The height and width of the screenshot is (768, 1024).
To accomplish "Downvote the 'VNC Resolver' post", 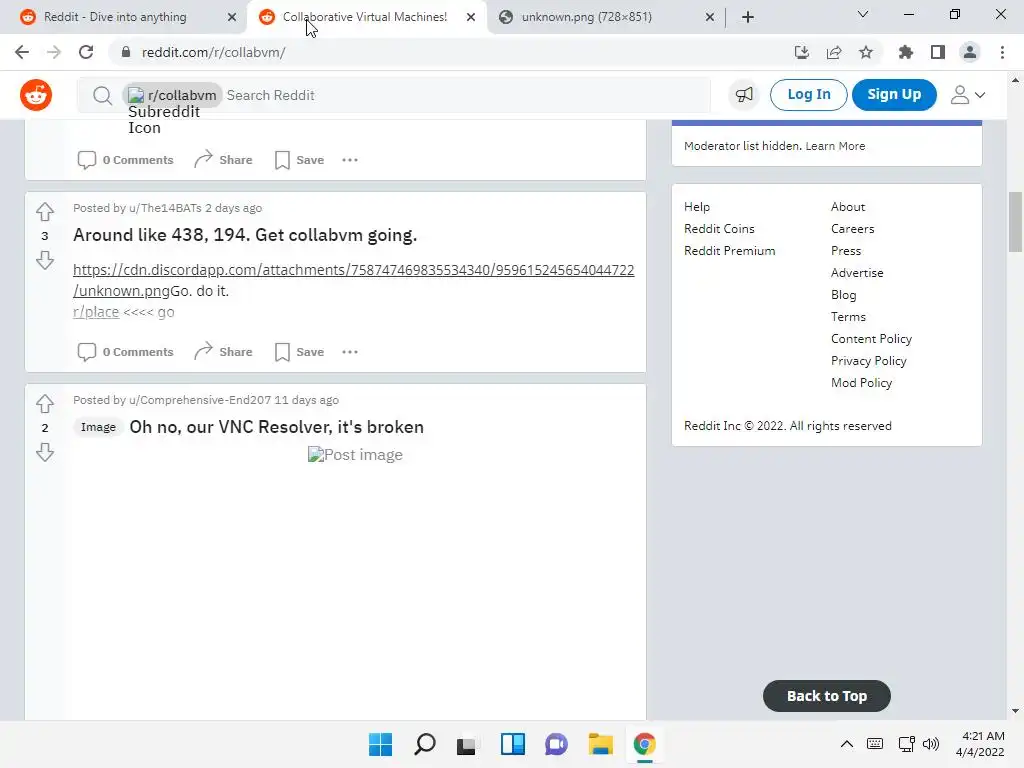I will (44, 453).
